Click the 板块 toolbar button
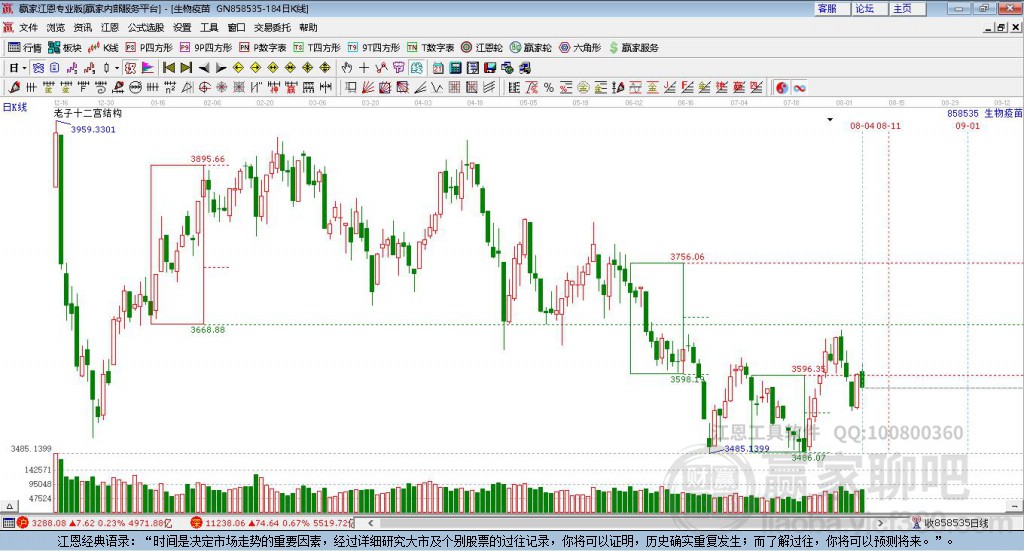The width and height of the screenshot is (1024, 551). (x=65, y=48)
